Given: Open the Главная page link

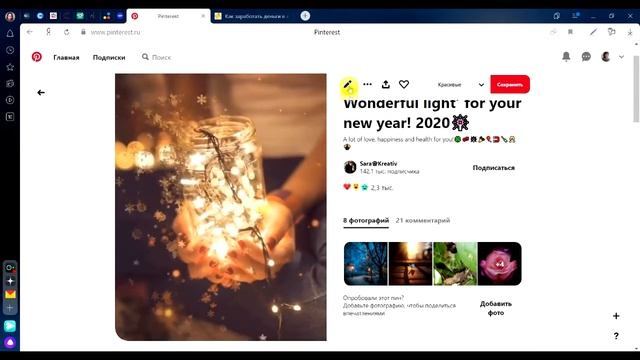Looking at the screenshot, I should coord(66,58).
